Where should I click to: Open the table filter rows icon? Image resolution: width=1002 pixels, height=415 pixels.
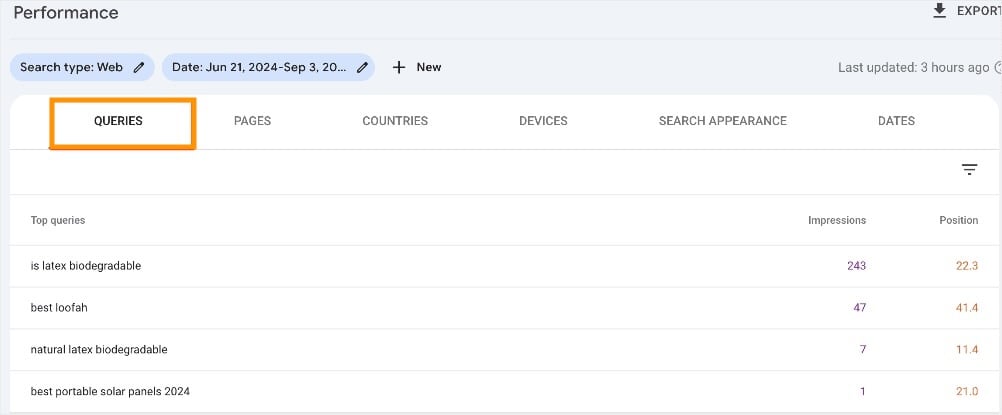point(969,169)
